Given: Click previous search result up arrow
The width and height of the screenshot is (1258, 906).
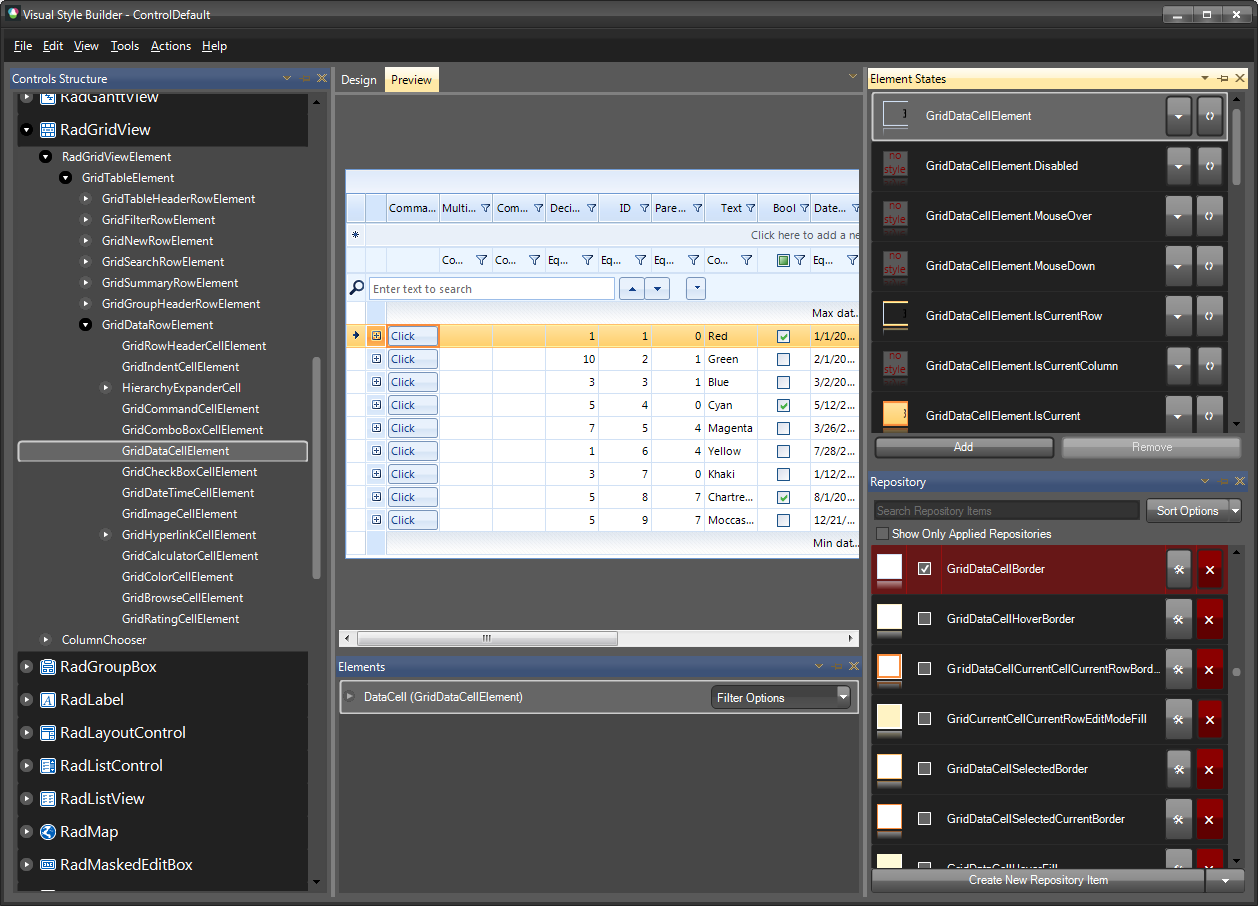Looking at the screenshot, I should [x=632, y=289].
